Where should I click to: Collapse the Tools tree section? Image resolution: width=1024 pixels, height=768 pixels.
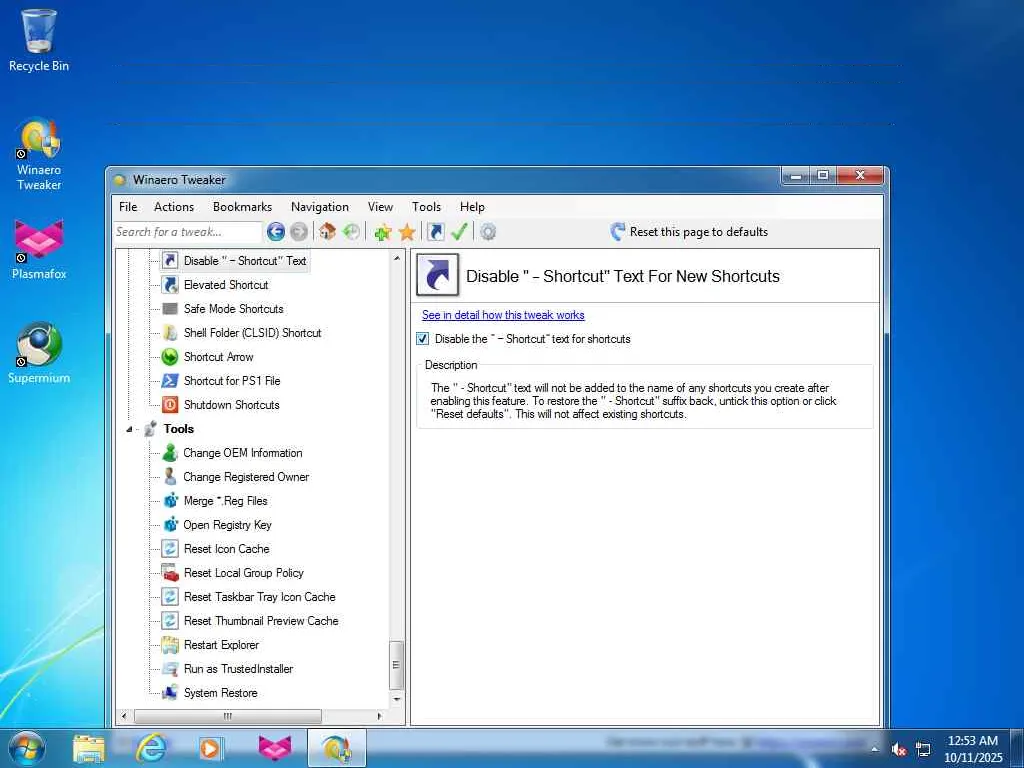pos(129,429)
